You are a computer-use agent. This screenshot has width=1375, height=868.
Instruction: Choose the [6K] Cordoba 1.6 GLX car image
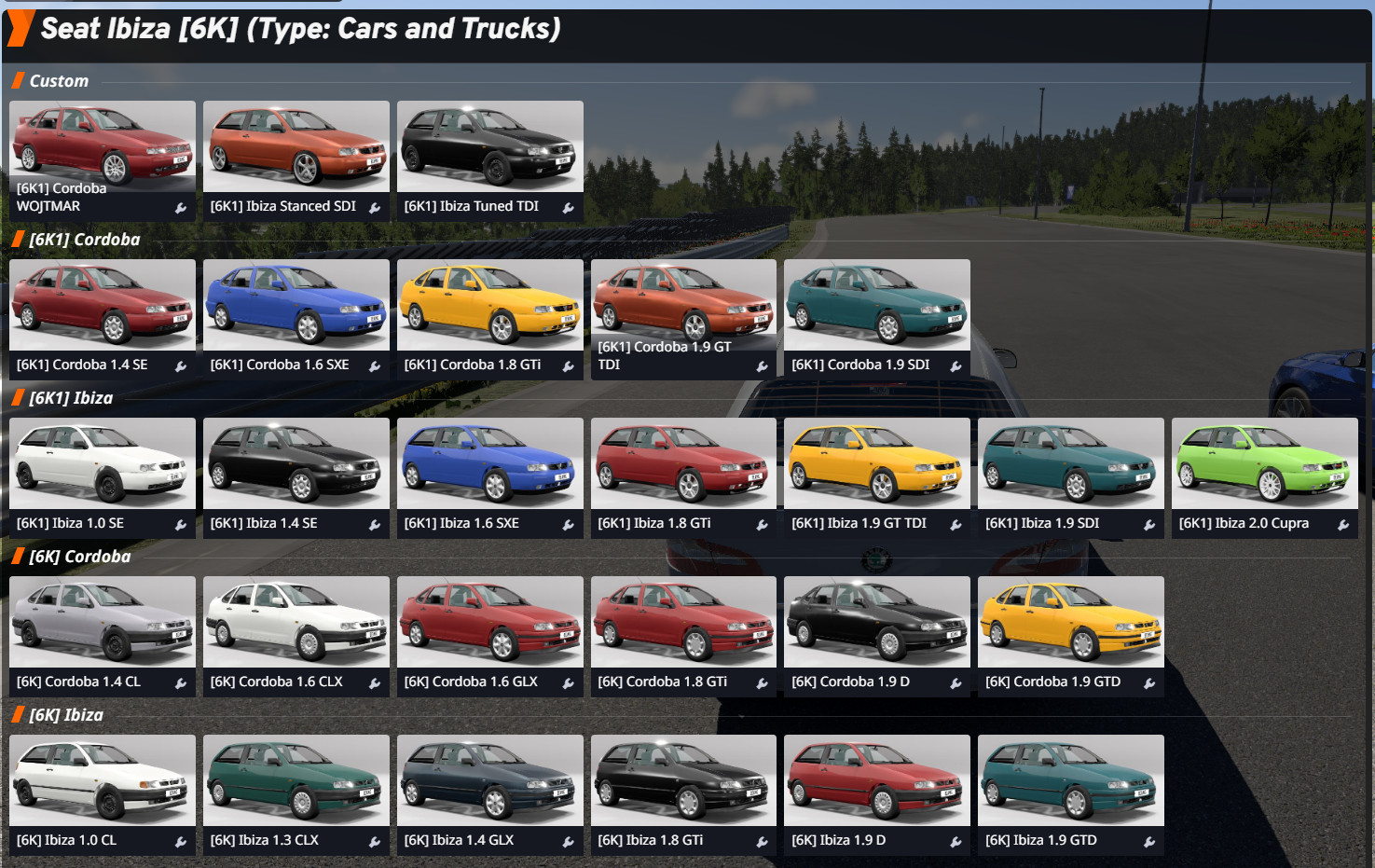pyautogui.click(x=490, y=622)
